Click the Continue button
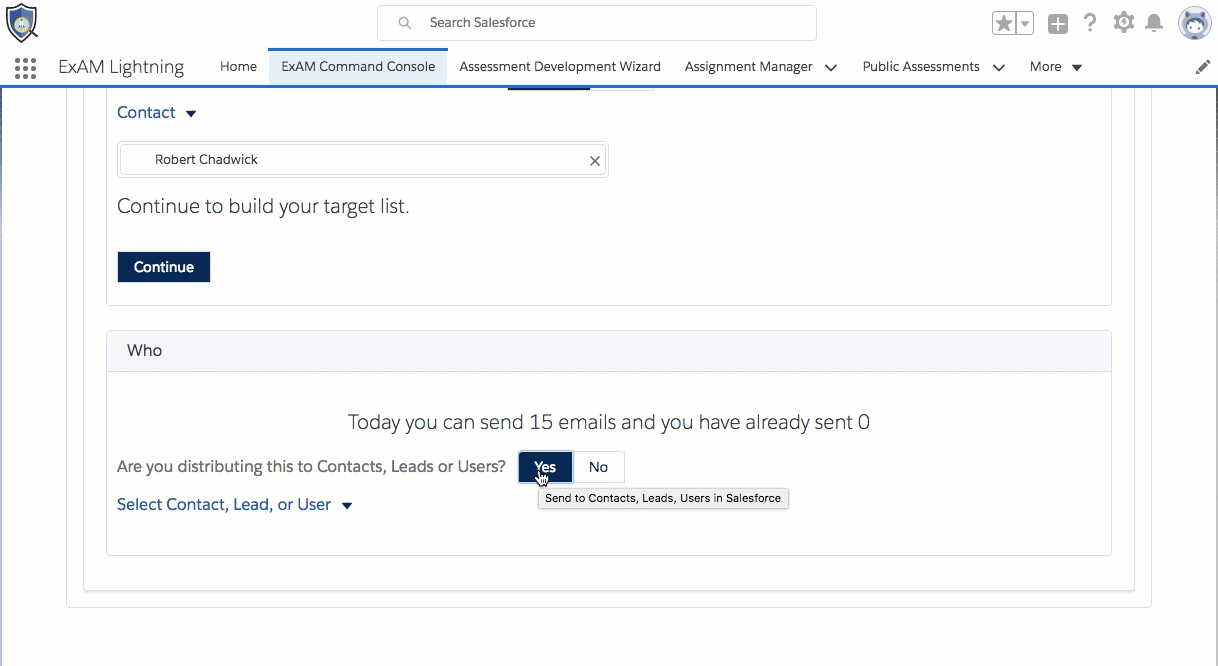 coord(164,267)
